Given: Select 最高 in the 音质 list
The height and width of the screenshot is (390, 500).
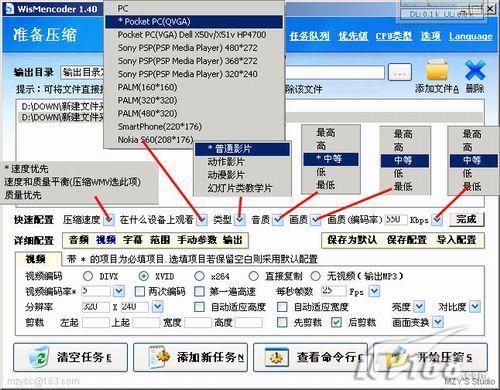Looking at the screenshot, I should pos(331,133).
